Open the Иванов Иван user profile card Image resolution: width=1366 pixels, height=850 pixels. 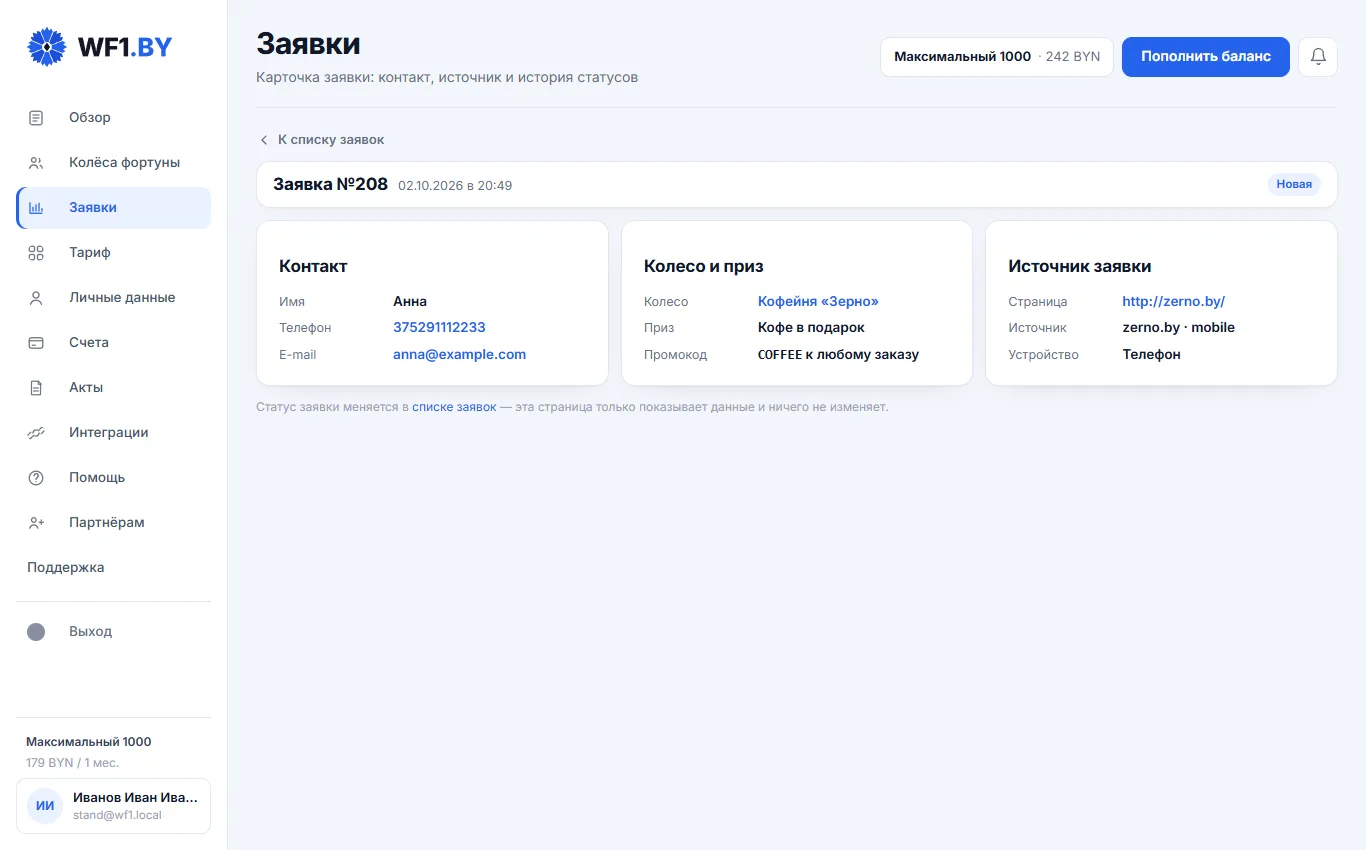(114, 806)
